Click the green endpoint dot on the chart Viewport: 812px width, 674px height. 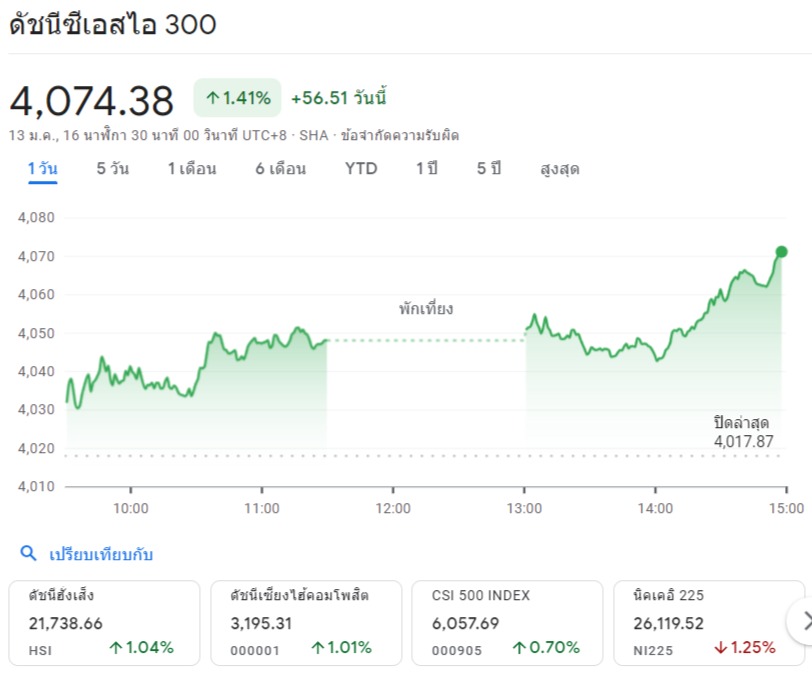pos(781,252)
